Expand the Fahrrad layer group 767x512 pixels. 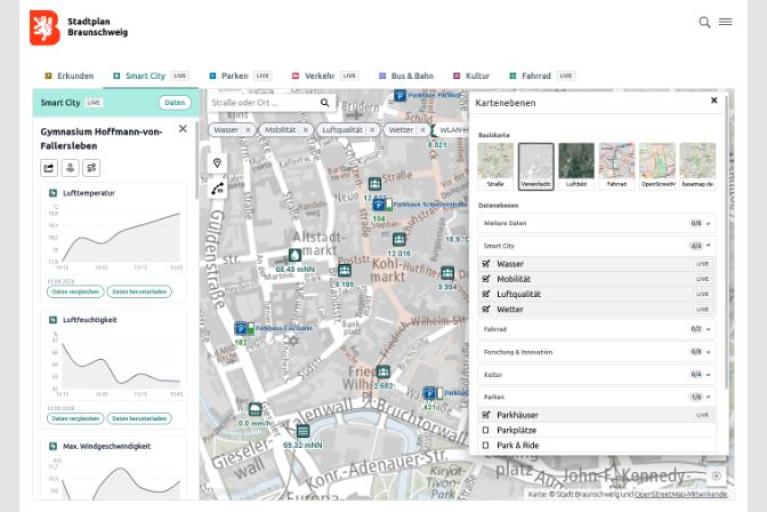597,329
